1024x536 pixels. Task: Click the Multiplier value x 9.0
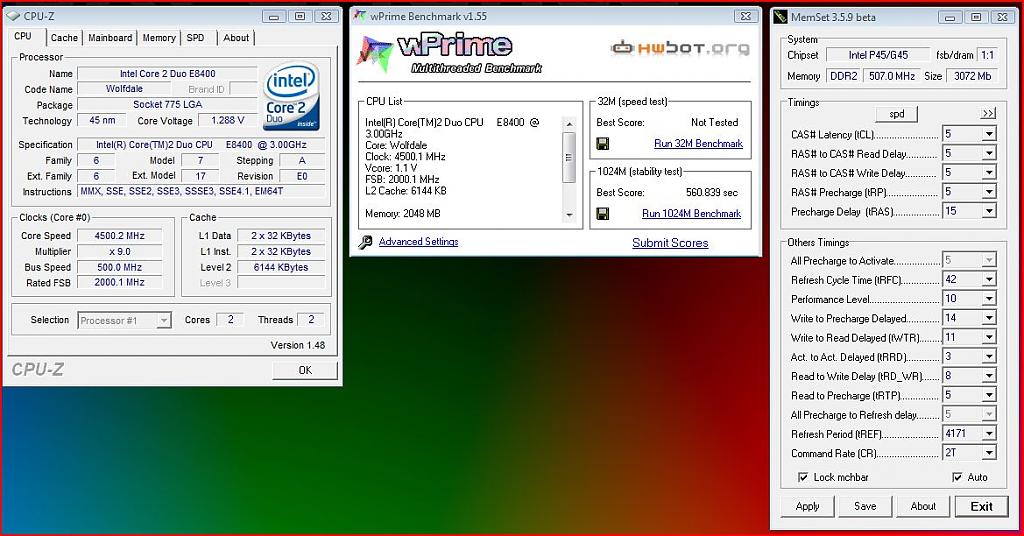[x=120, y=251]
